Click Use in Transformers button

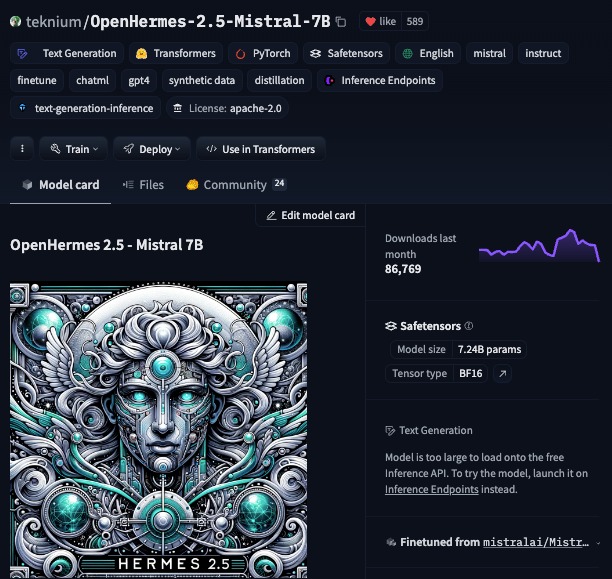tap(260, 149)
